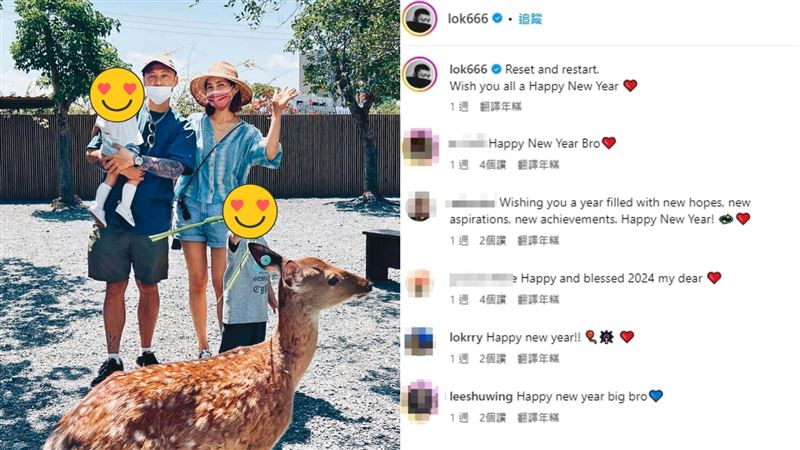The image size is (800, 450).
Task: Translate the 'Happy New Year Bro' comment
Action: tap(538, 164)
